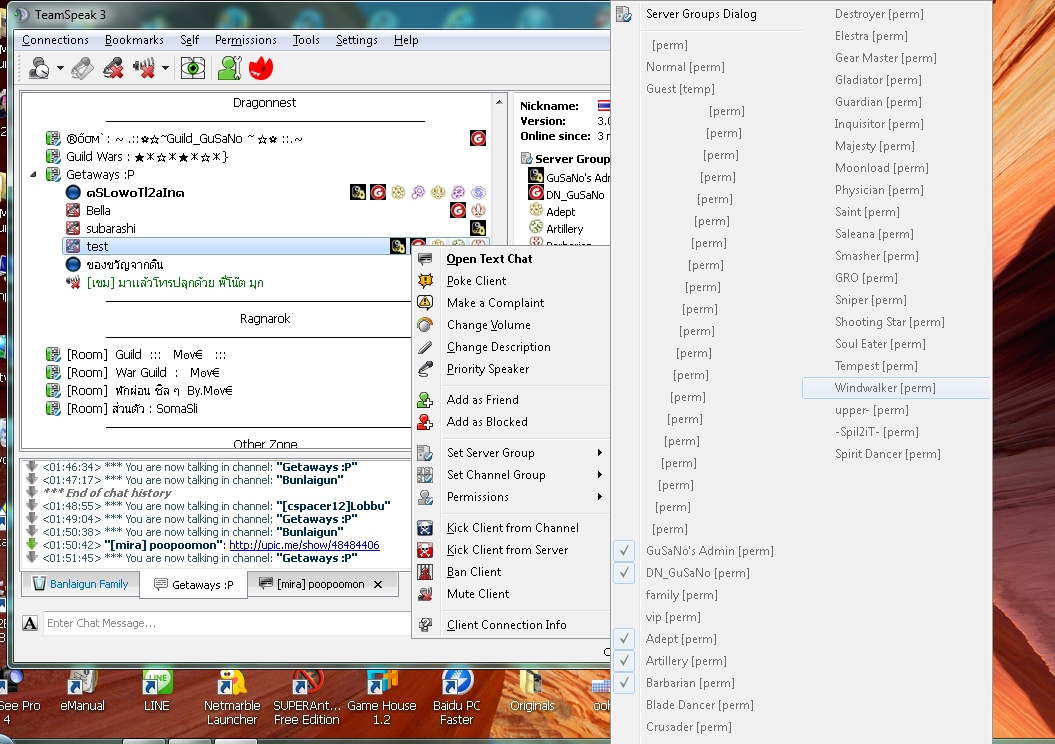Click the Client Connection Info icon
The height and width of the screenshot is (744, 1055).
pyautogui.click(x=425, y=625)
